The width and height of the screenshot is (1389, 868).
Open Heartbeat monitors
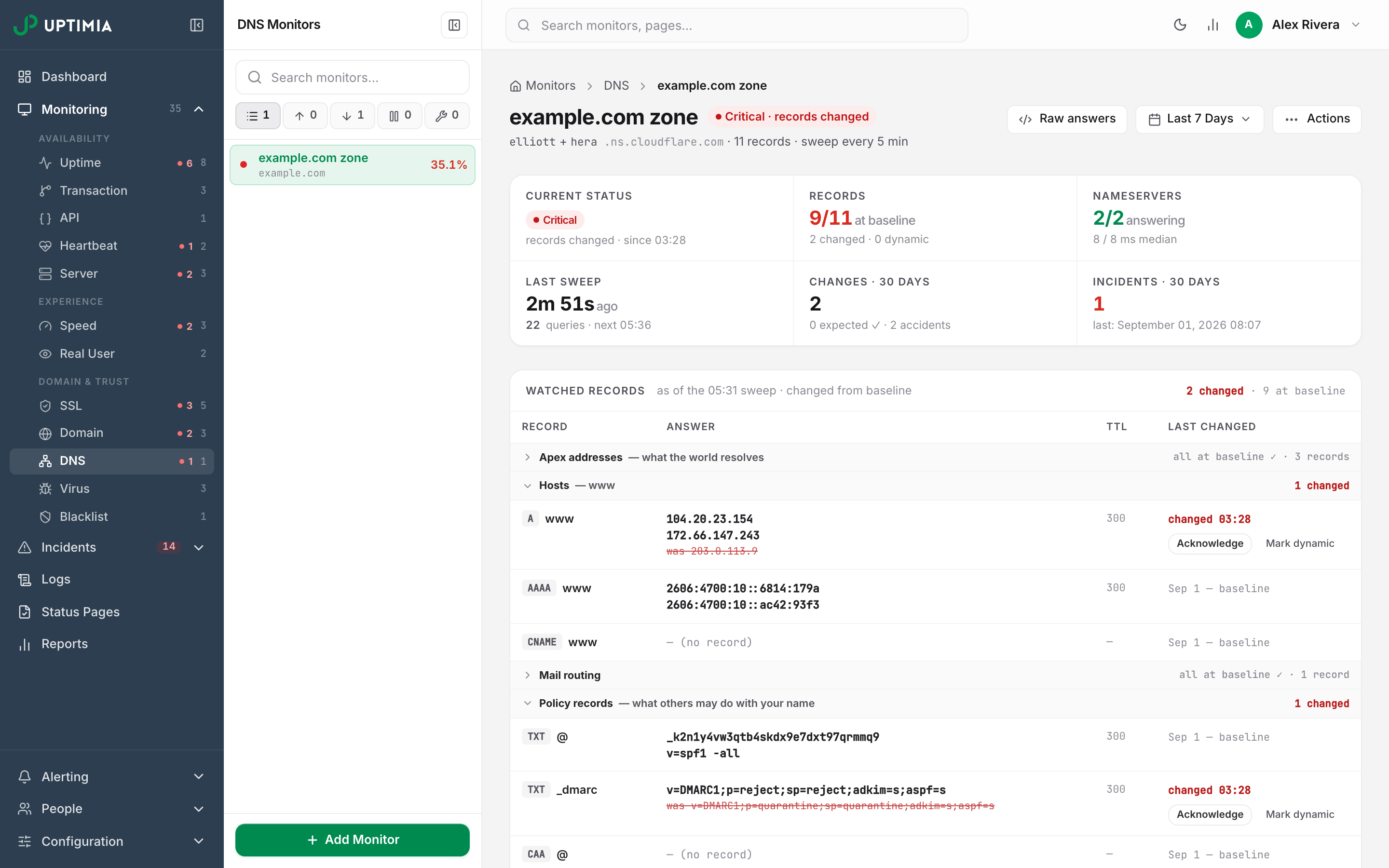(112, 246)
